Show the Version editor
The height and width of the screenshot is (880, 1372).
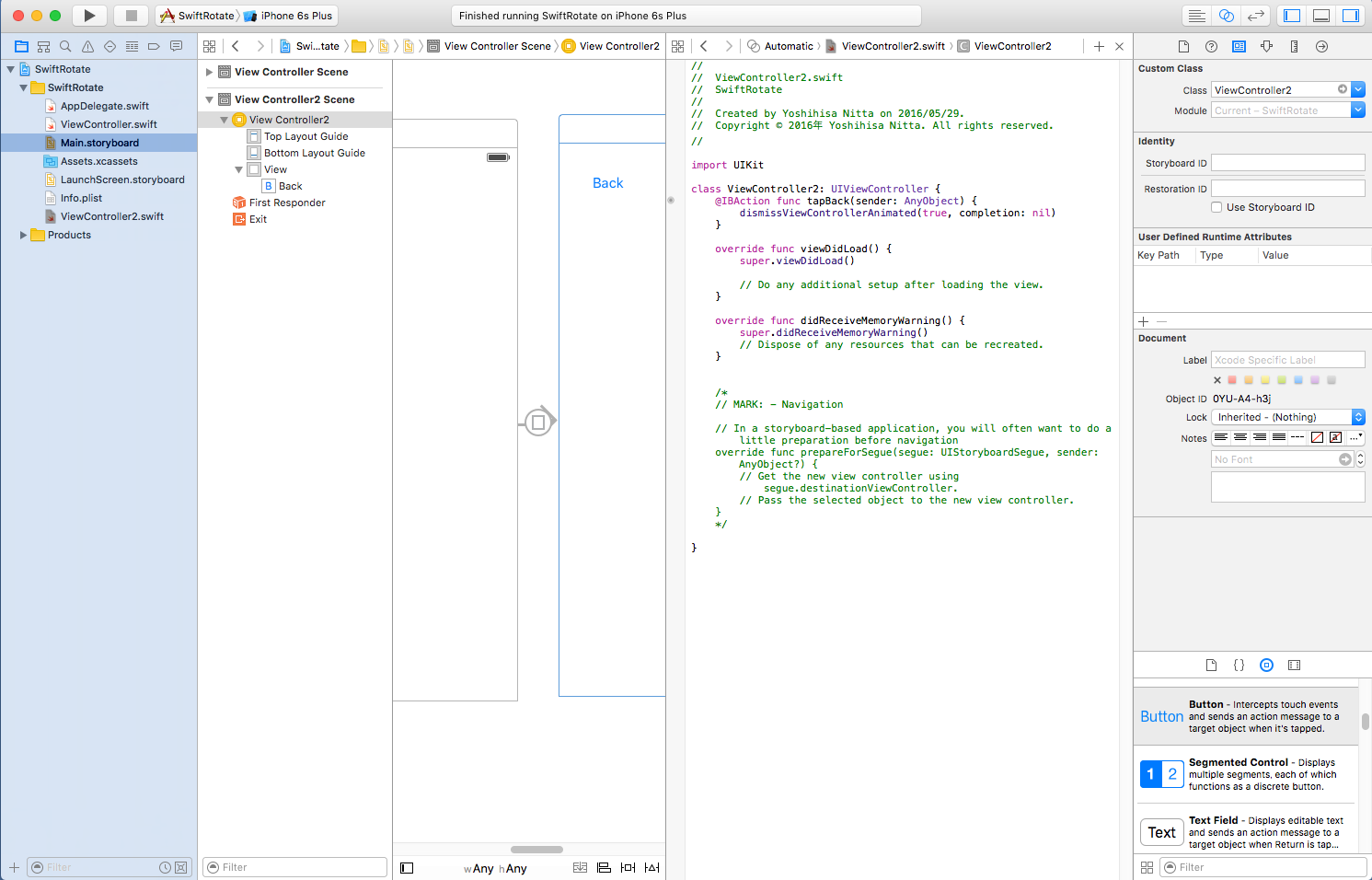point(1255,16)
